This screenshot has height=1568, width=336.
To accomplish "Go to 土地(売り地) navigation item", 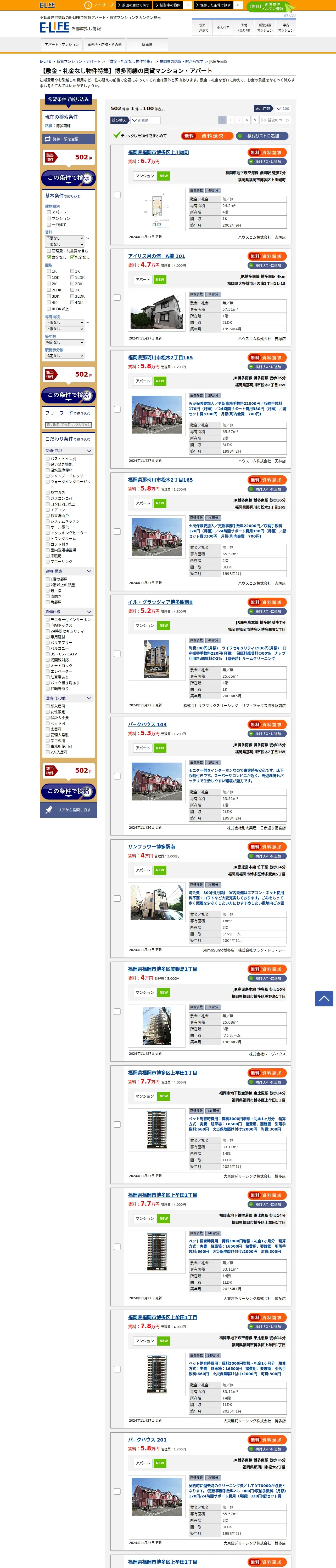I will point(244,27).
